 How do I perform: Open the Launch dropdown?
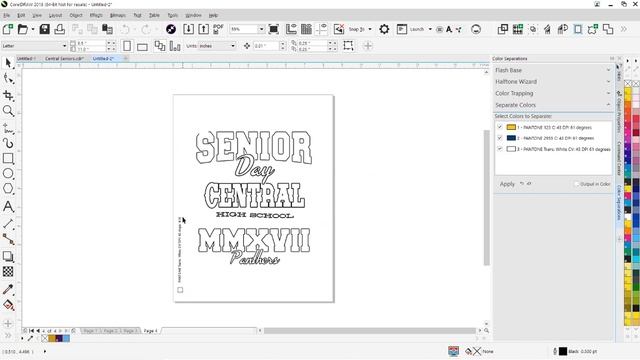(430, 29)
